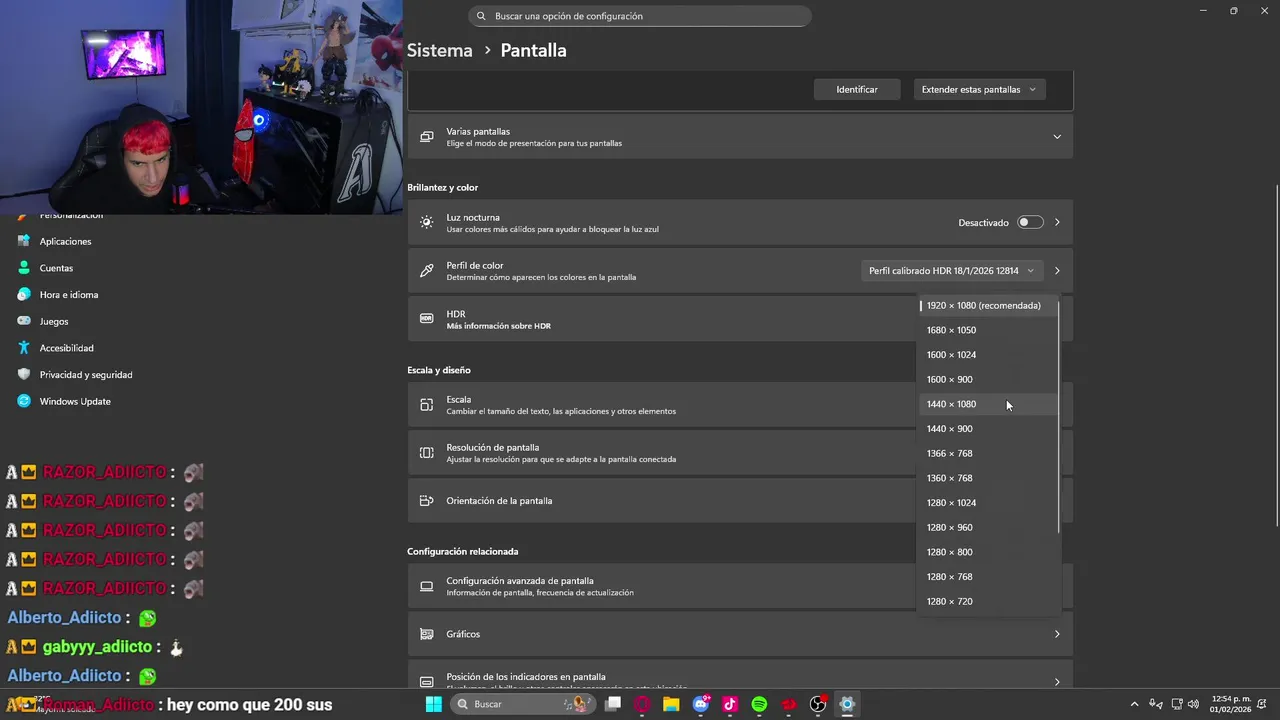The height and width of the screenshot is (720, 1280).
Task: Go back to Sistema breadcrumb
Action: pyautogui.click(x=439, y=50)
